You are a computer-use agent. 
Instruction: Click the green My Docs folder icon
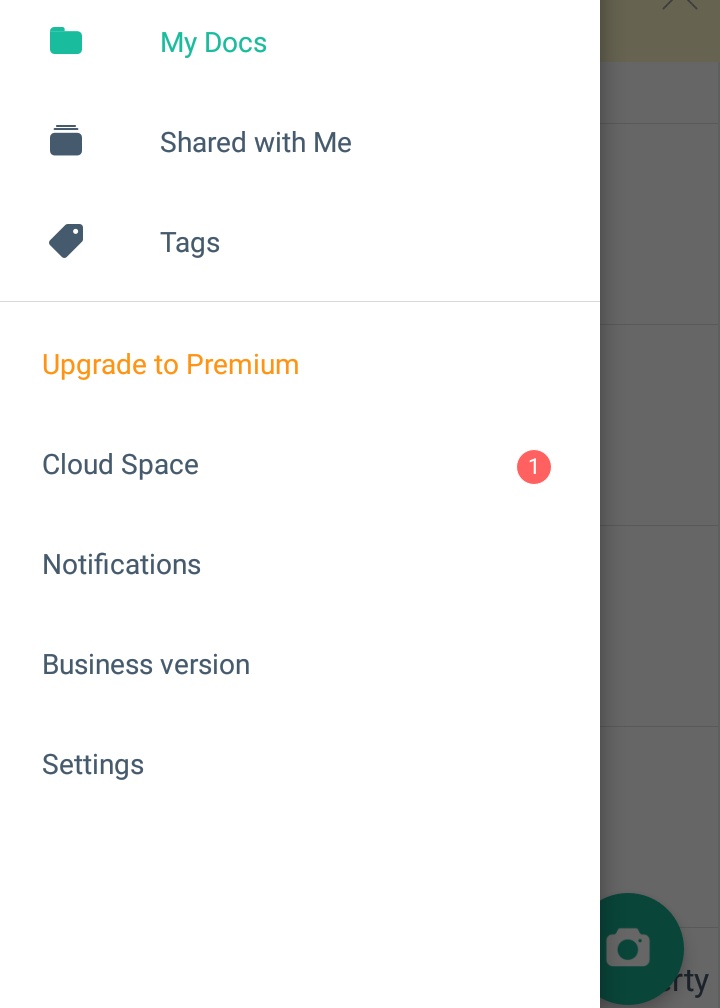click(66, 42)
